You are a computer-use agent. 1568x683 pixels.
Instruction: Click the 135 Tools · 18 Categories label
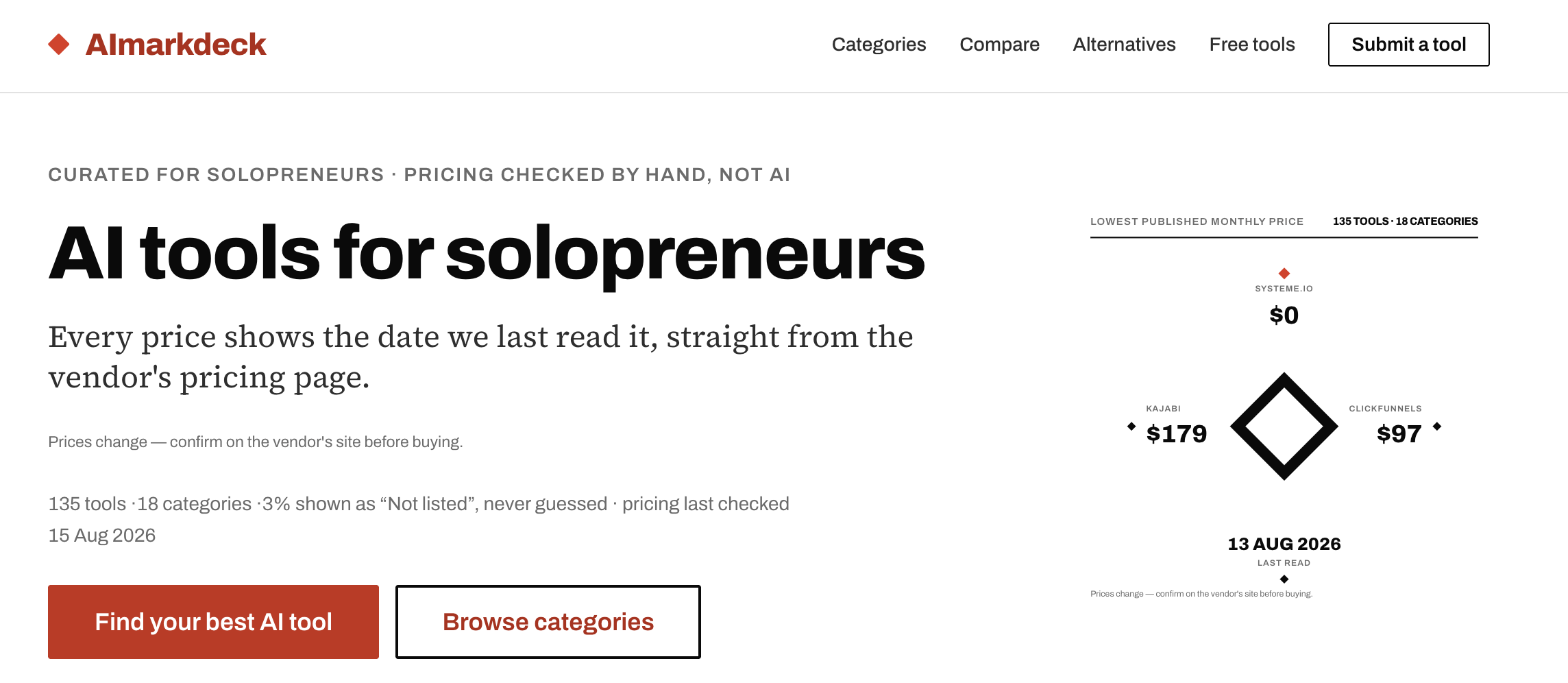click(x=1405, y=221)
